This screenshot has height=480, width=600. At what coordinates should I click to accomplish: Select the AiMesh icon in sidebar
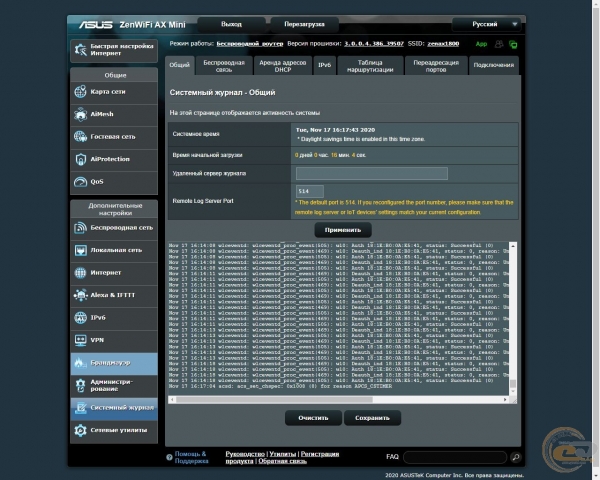[x=80, y=114]
